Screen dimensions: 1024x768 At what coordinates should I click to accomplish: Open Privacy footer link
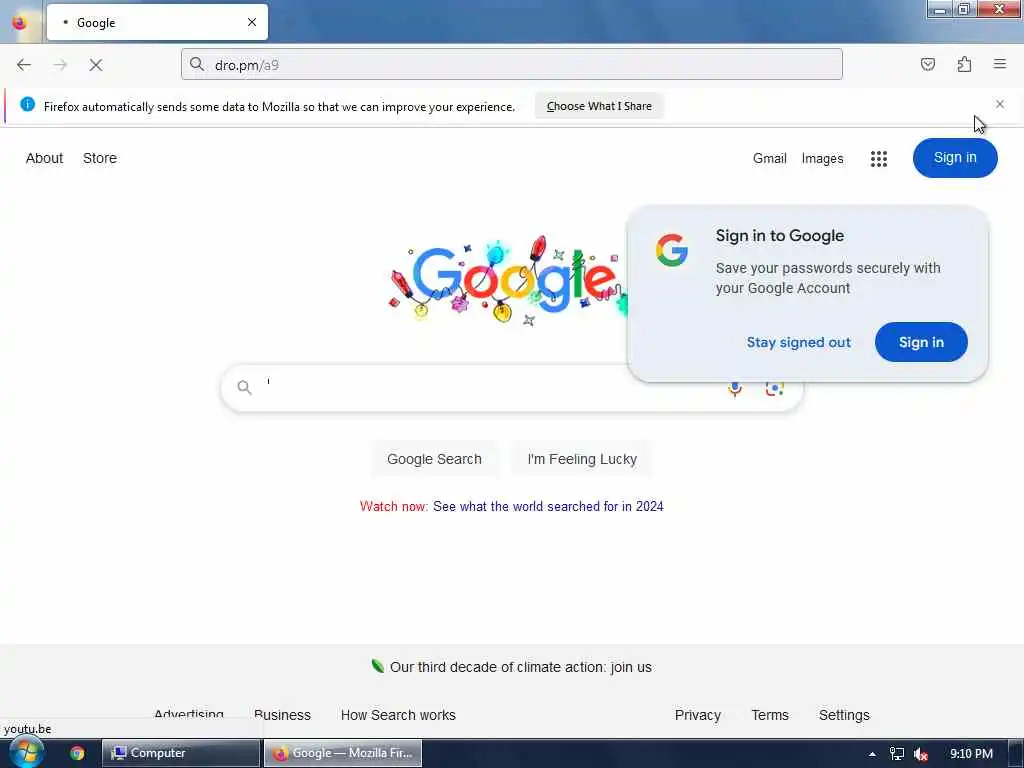tap(697, 715)
